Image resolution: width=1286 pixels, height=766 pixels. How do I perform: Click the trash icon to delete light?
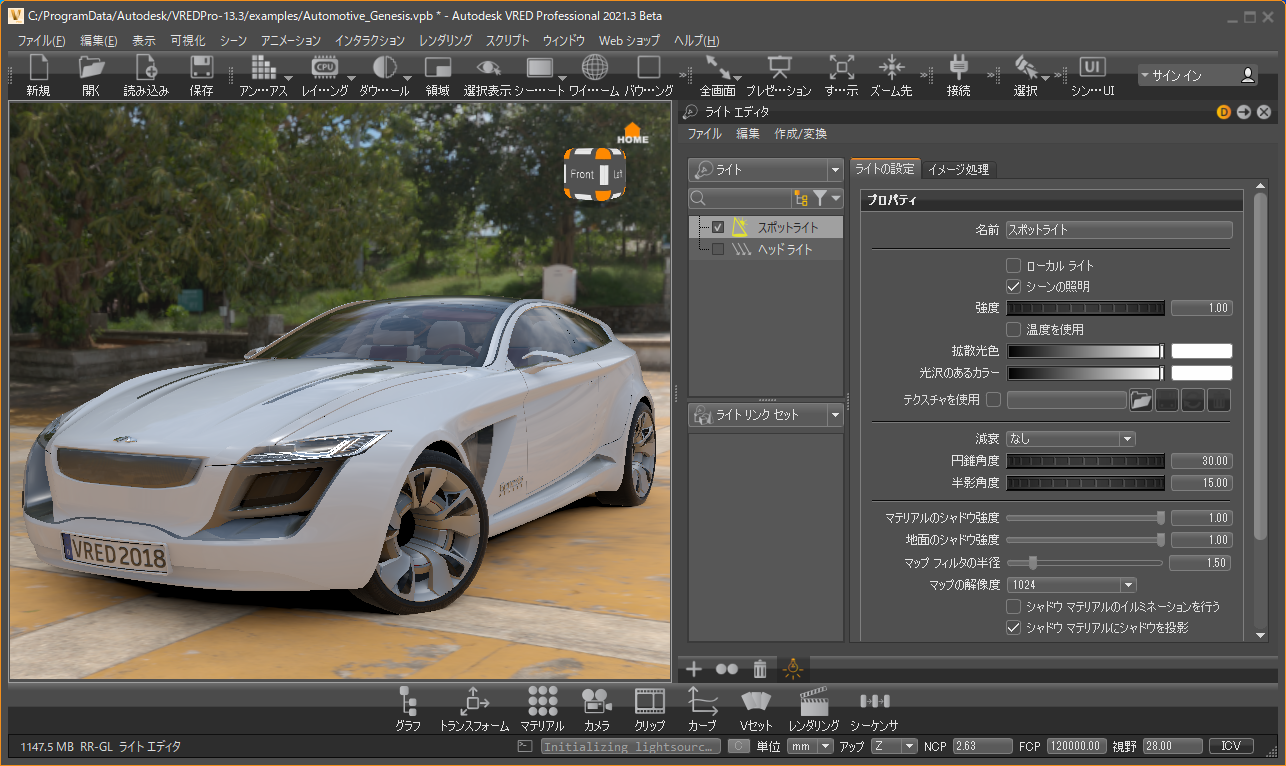(760, 669)
